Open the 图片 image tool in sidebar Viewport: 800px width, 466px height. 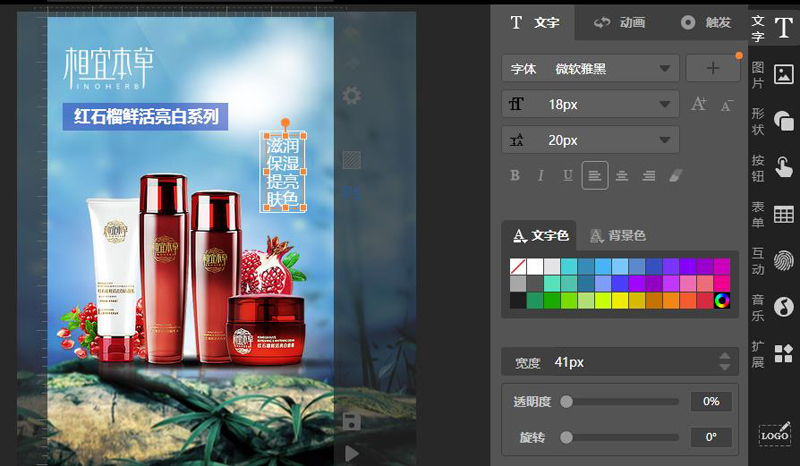coord(773,75)
